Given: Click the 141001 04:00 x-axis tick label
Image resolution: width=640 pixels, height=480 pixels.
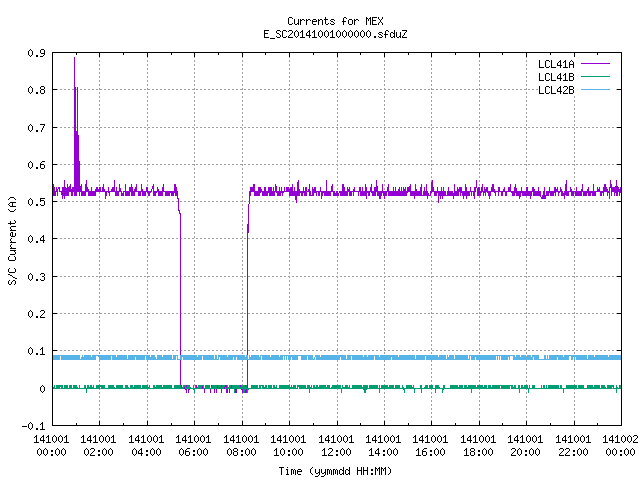Looking at the screenshot, I should coord(146,446).
